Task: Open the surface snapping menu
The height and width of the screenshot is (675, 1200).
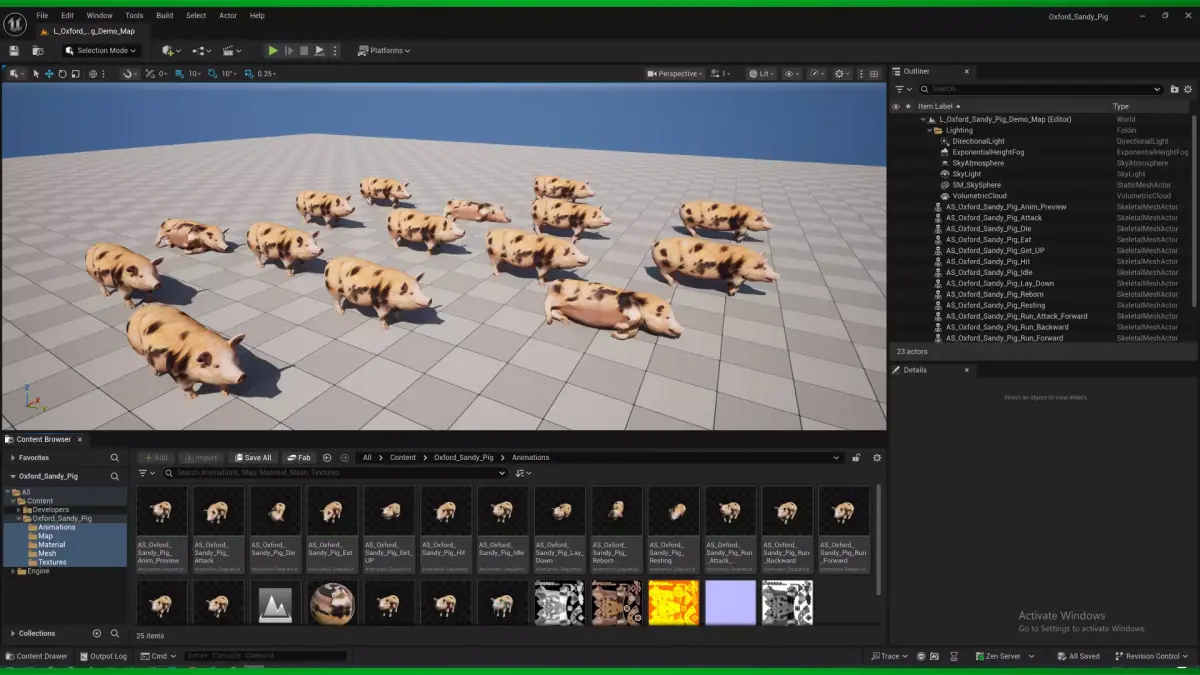Action: (130, 74)
